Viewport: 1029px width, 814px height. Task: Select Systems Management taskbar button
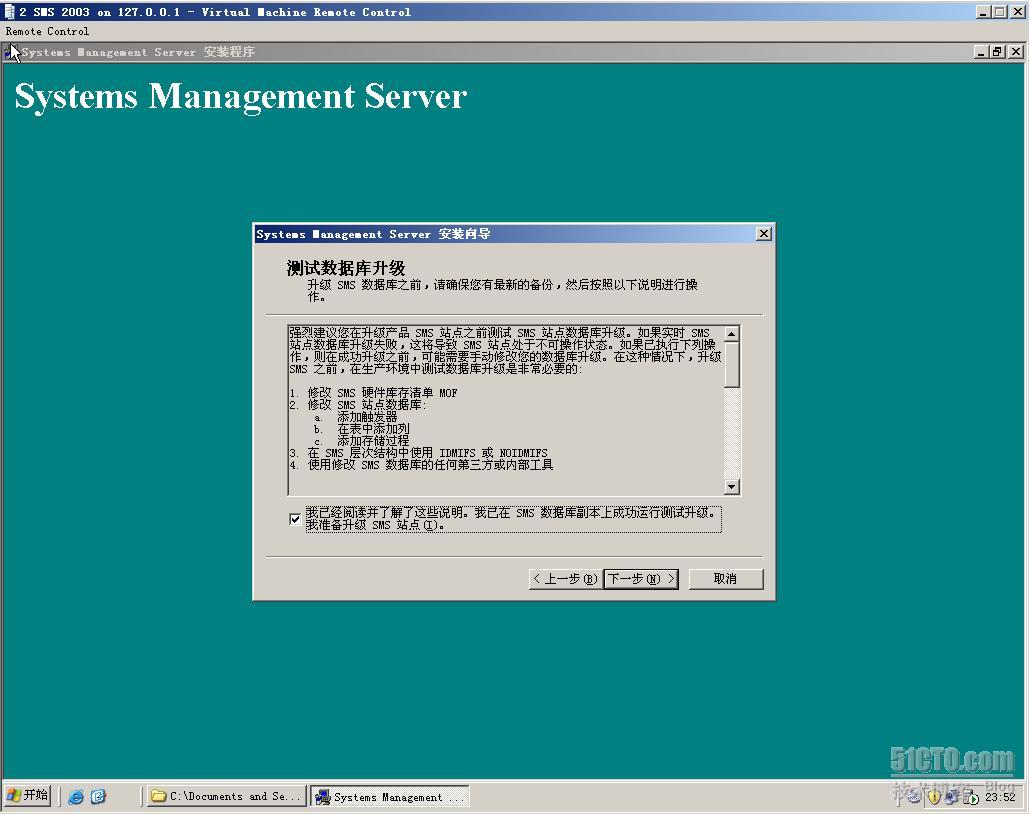(x=390, y=797)
